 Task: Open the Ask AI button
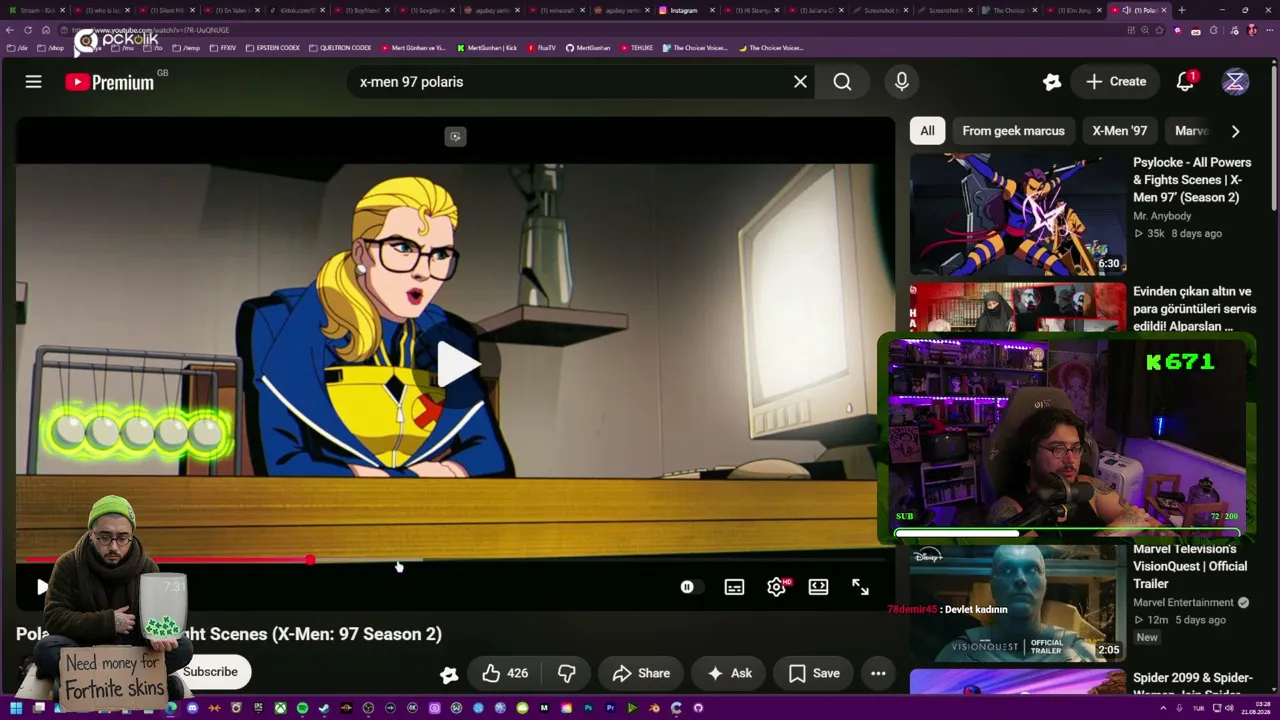coord(729,674)
